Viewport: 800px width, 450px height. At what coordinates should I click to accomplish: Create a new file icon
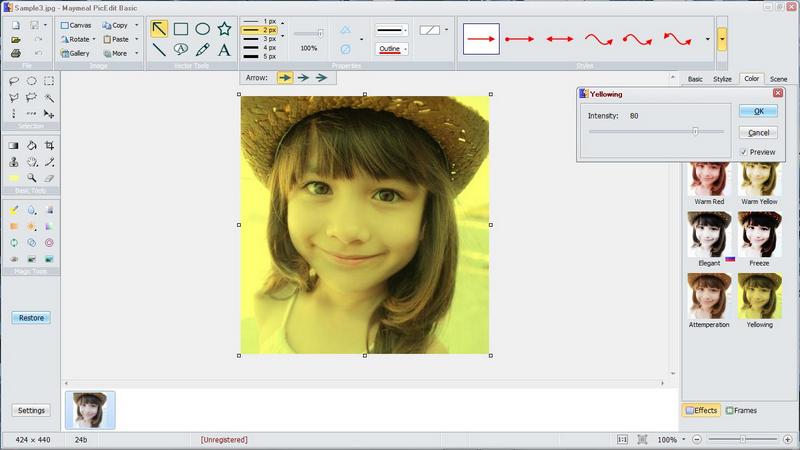tap(16, 25)
